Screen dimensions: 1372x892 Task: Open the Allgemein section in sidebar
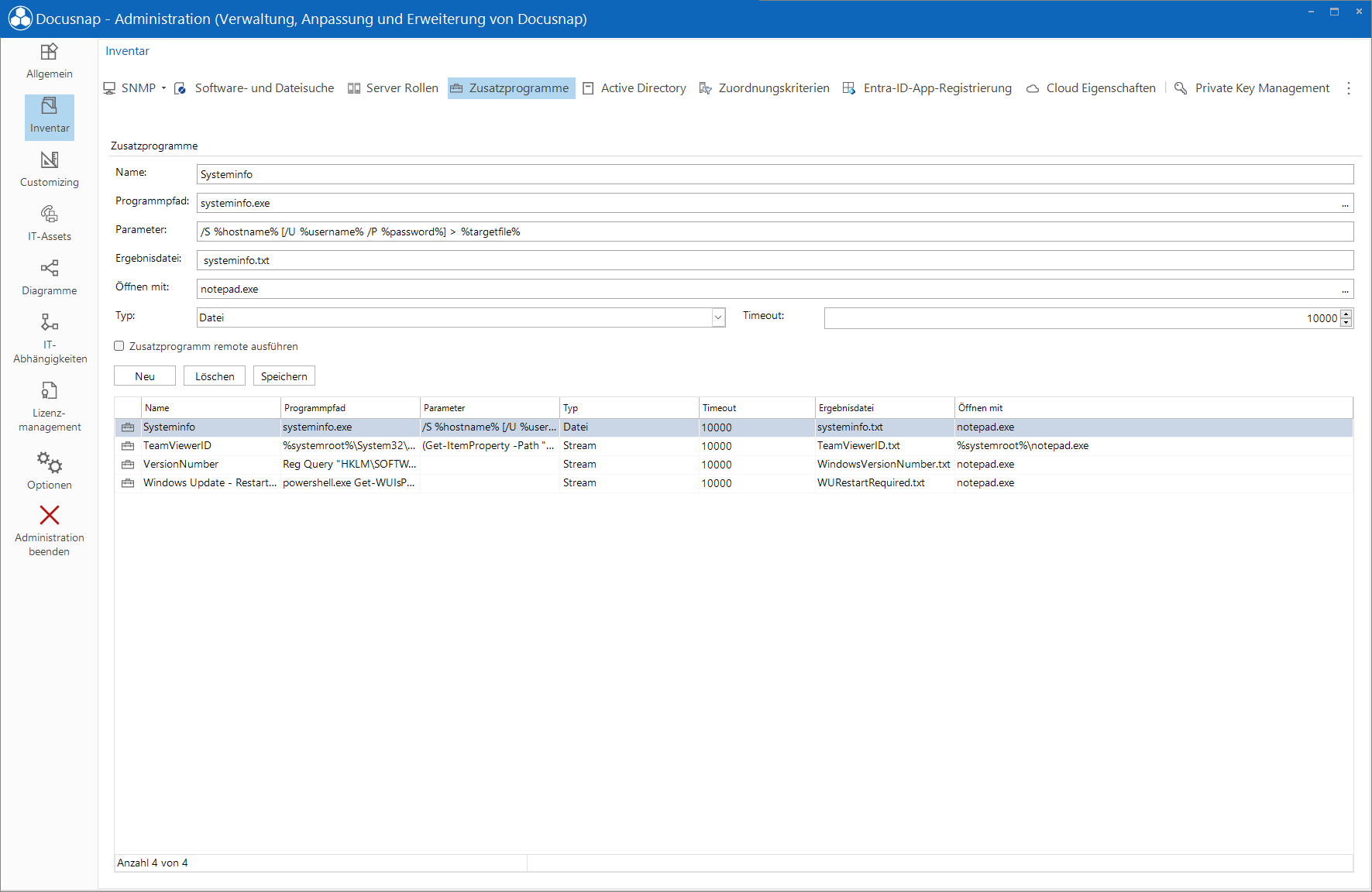49,61
